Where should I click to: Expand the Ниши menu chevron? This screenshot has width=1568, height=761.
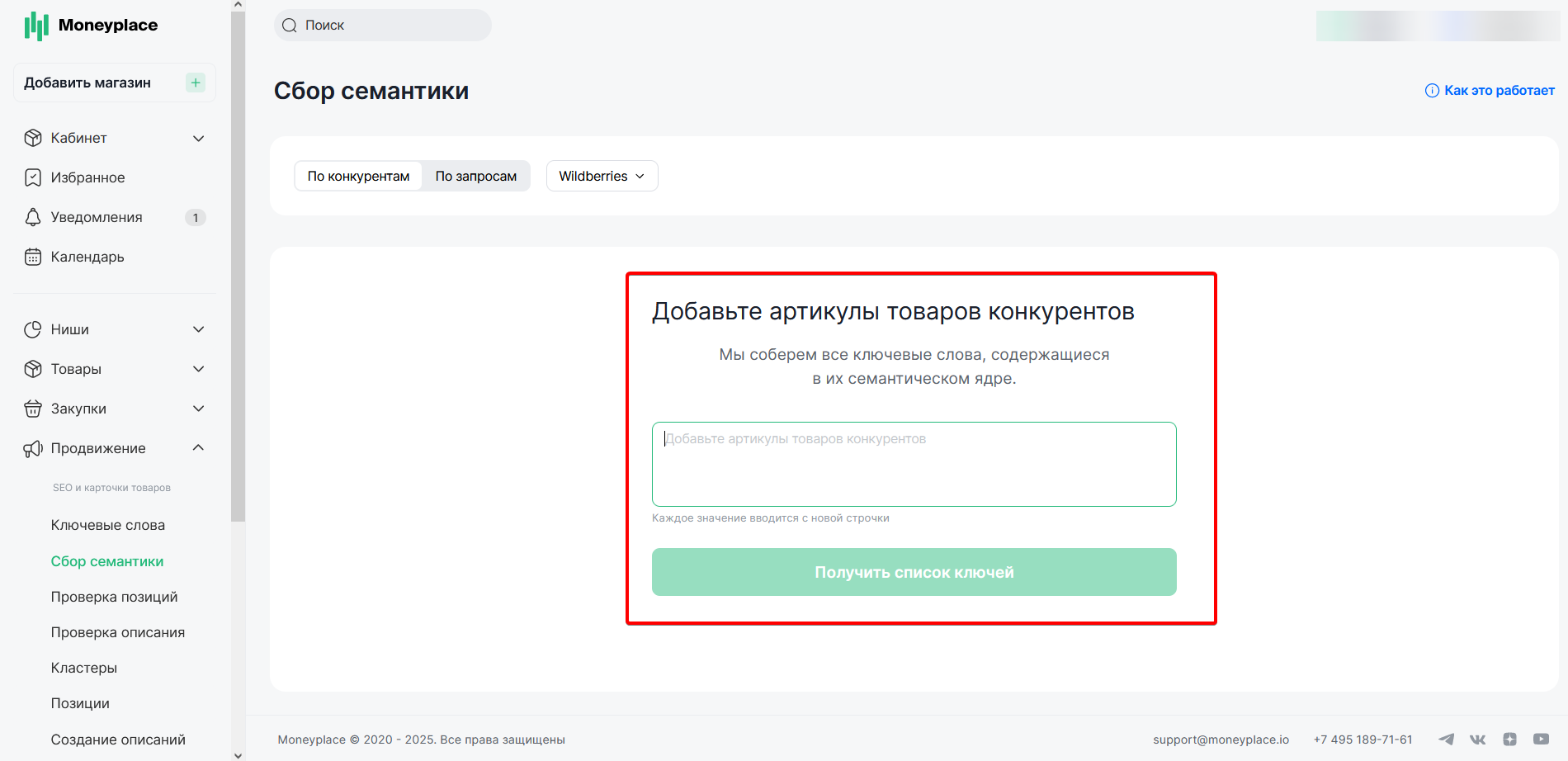point(198,329)
